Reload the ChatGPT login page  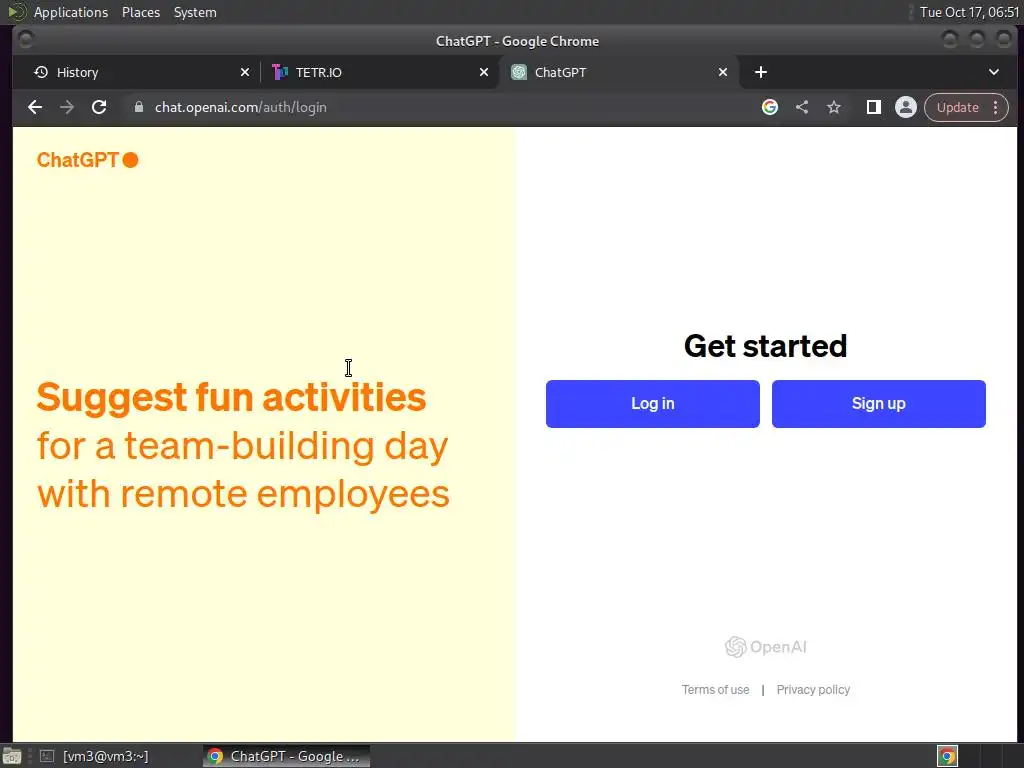(99, 107)
